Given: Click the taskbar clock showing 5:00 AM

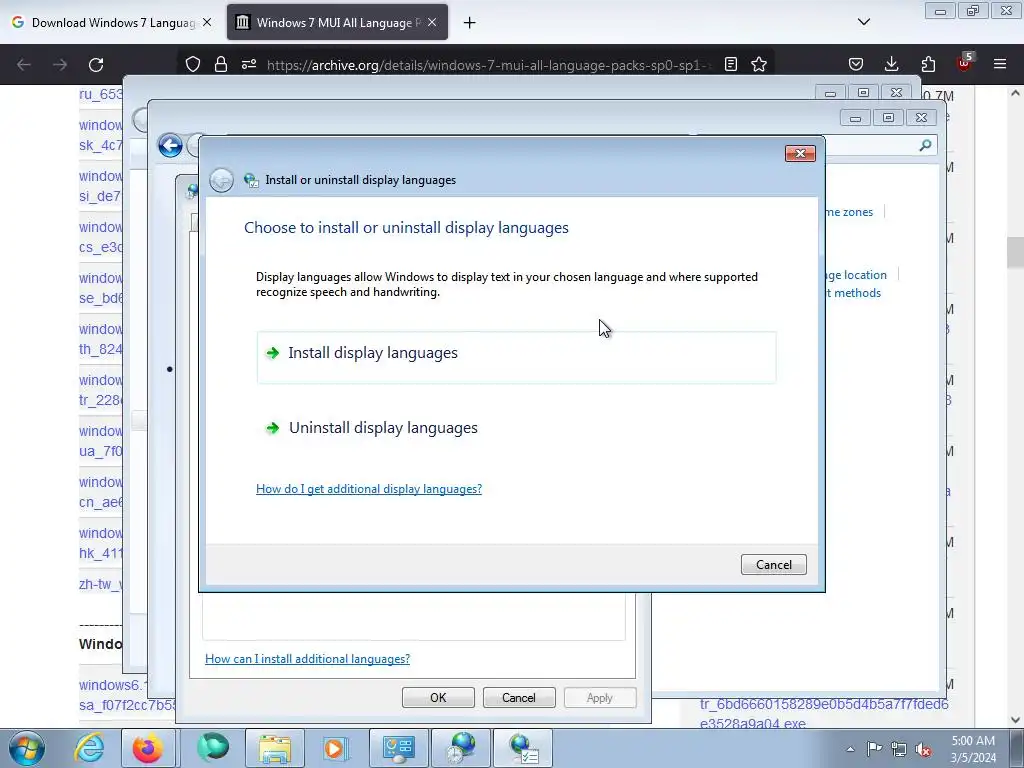Looking at the screenshot, I should (x=973, y=749).
